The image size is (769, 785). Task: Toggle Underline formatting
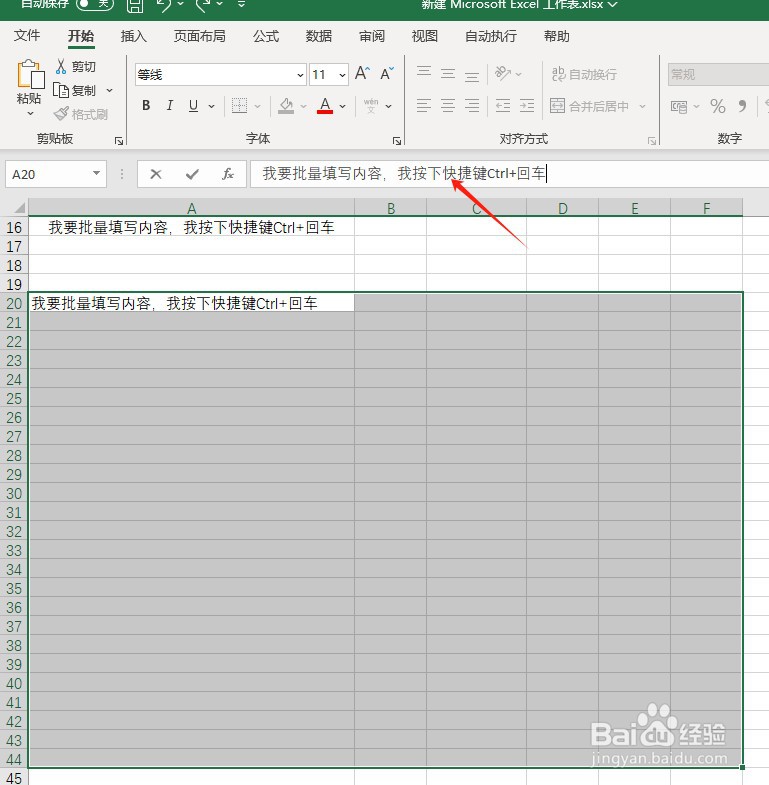[x=193, y=106]
